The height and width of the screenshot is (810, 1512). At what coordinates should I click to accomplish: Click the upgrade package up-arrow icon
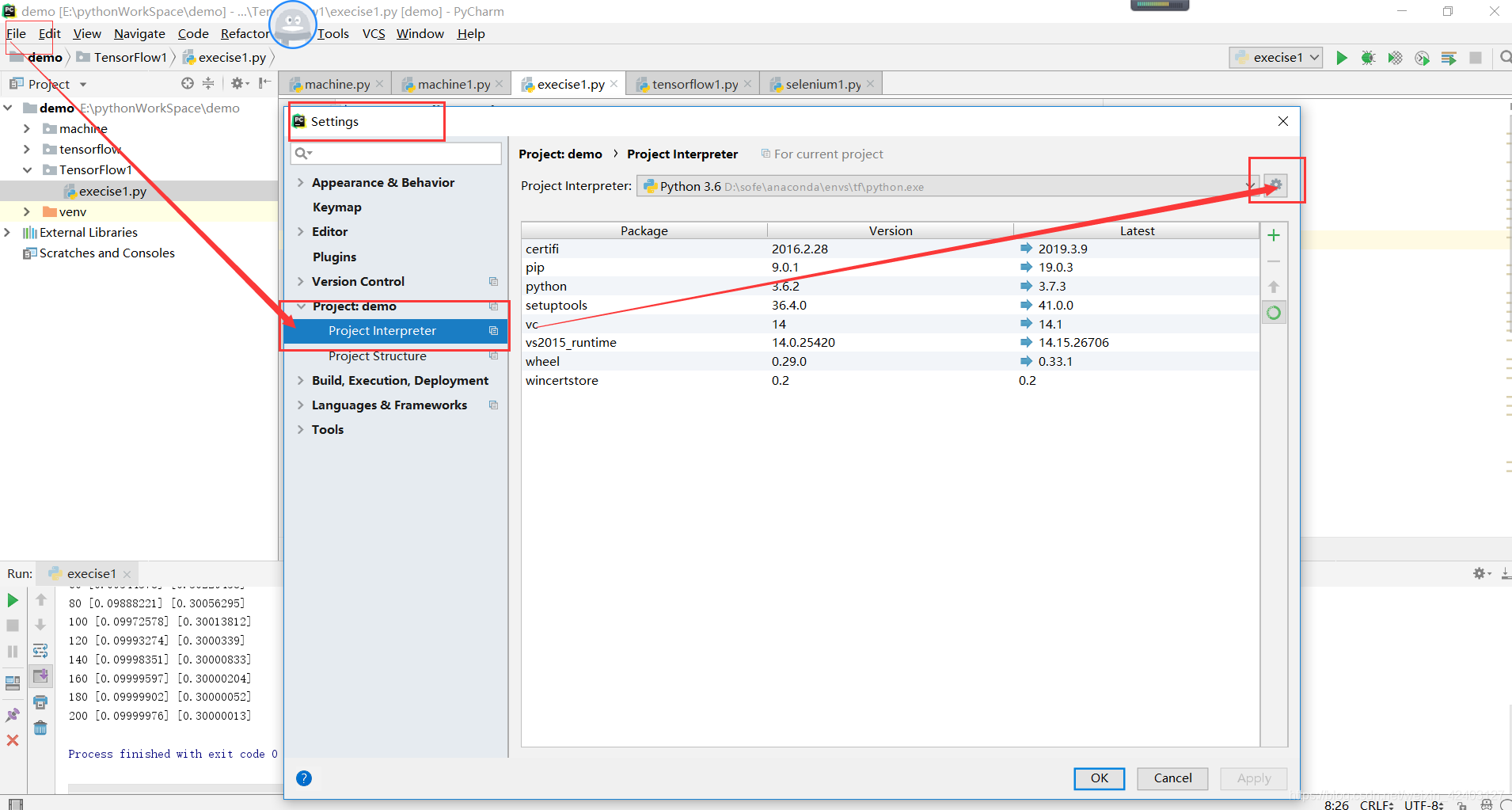pos(1274,287)
